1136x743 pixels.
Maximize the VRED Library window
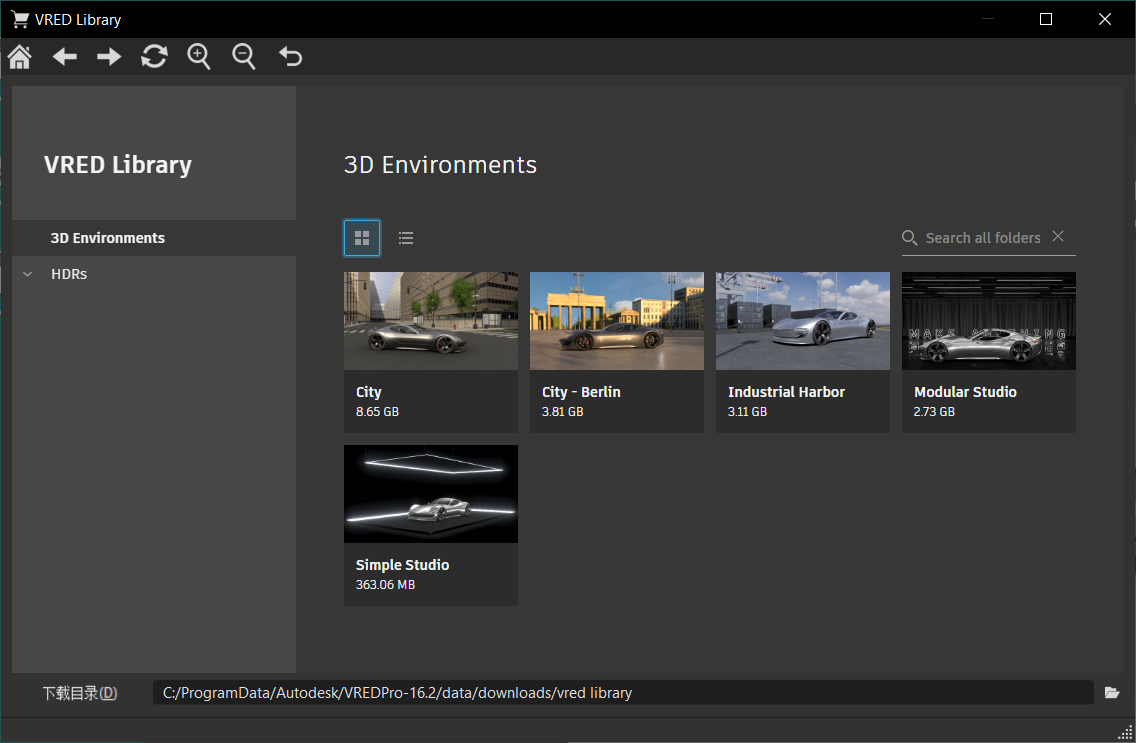[1045, 20]
